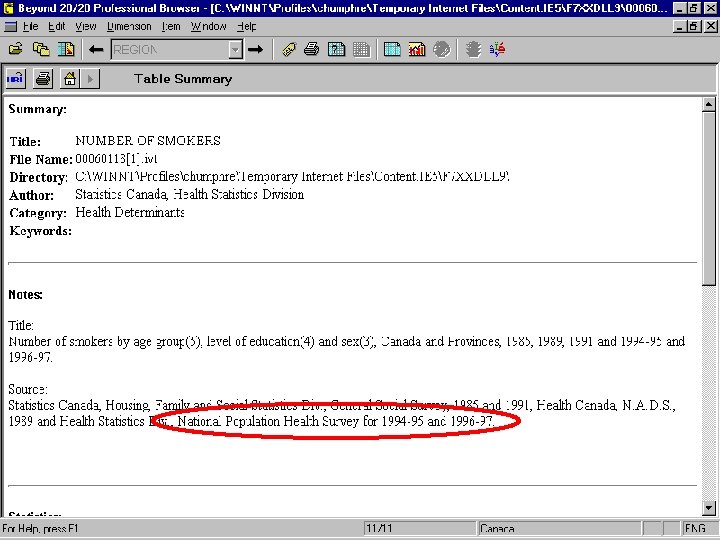720x540 pixels.
Task: Click status bar entry 11/11
Action: 419,529
